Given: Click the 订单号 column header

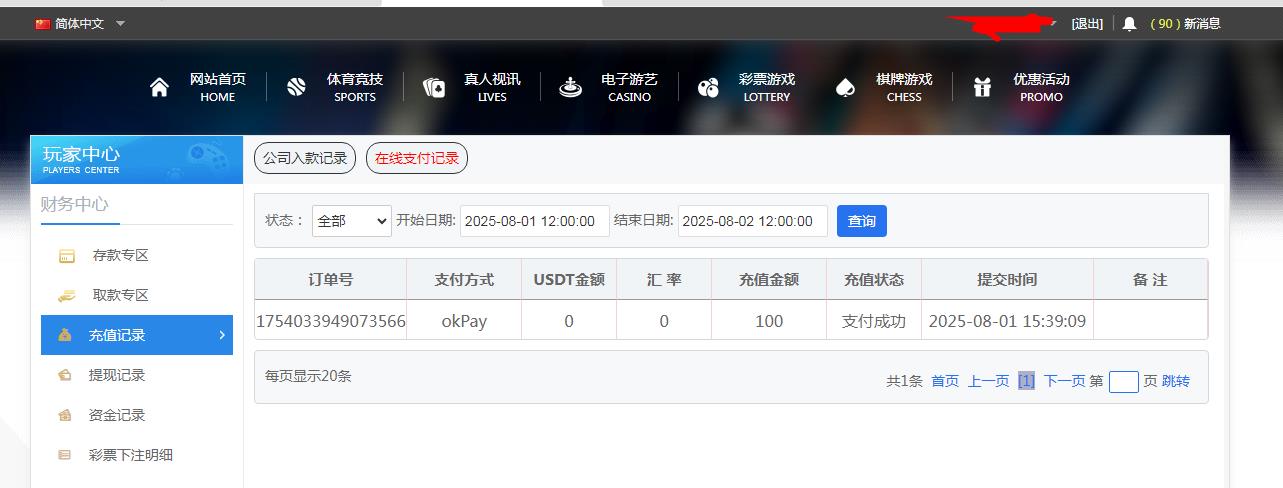Looking at the screenshot, I should pos(331,279).
